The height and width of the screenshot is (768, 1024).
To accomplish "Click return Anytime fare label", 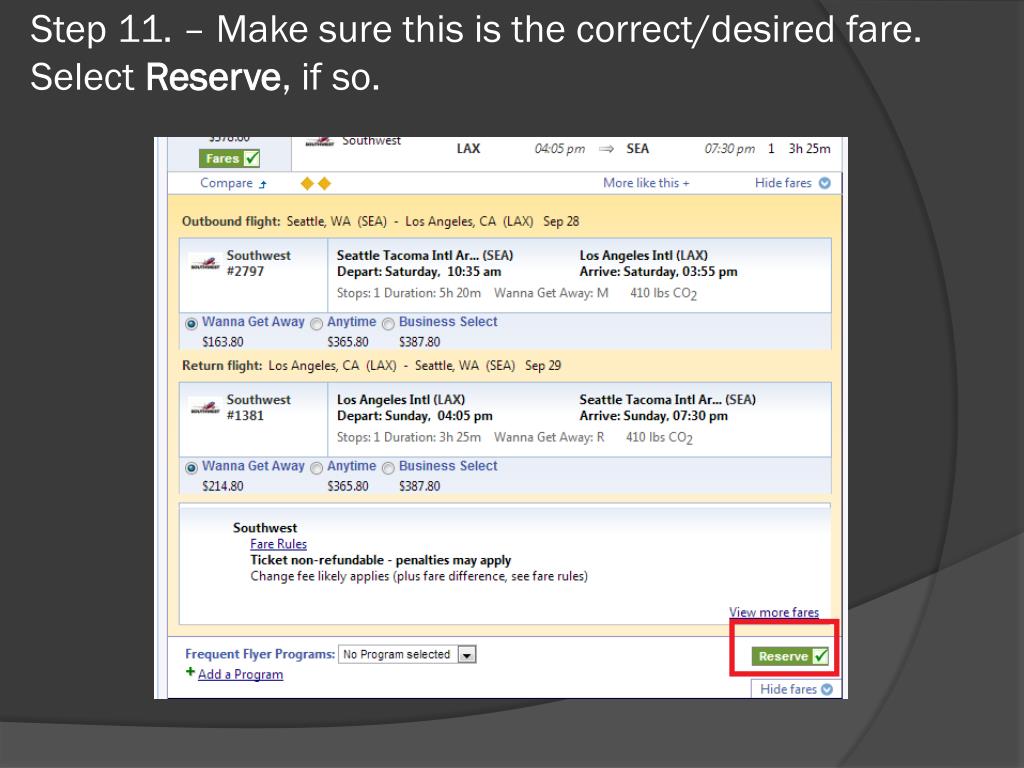I will [x=351, y=466].
